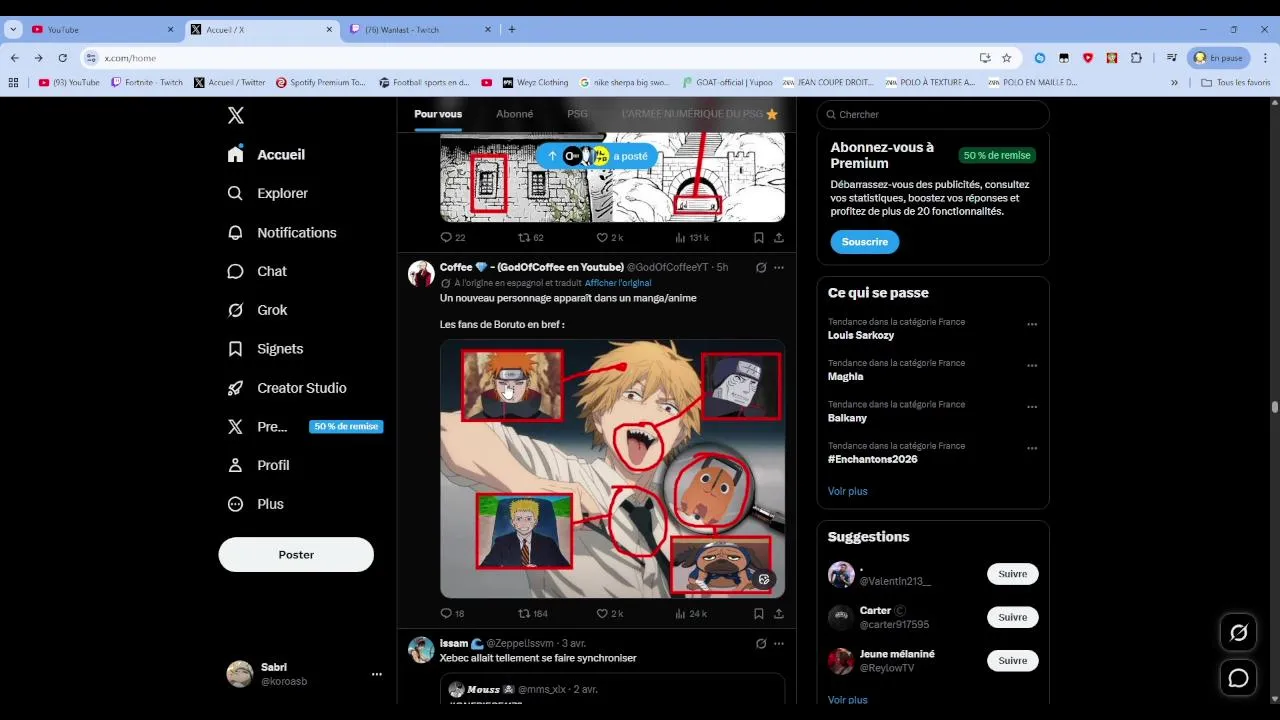1280x720 pixels.
Task: Open Signets bookmarks page
Action: 266,349
